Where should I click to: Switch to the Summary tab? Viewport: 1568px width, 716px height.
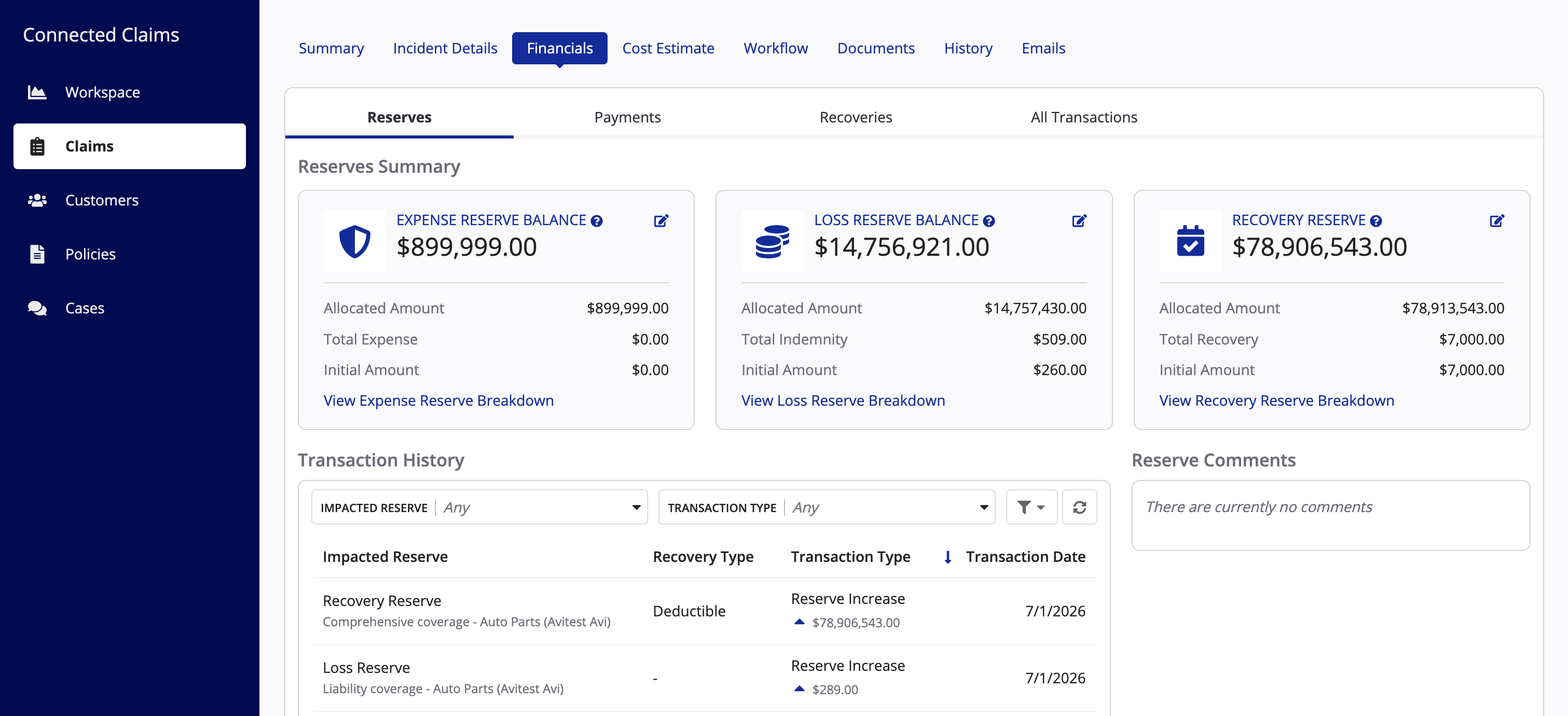[x=331, y=48]
